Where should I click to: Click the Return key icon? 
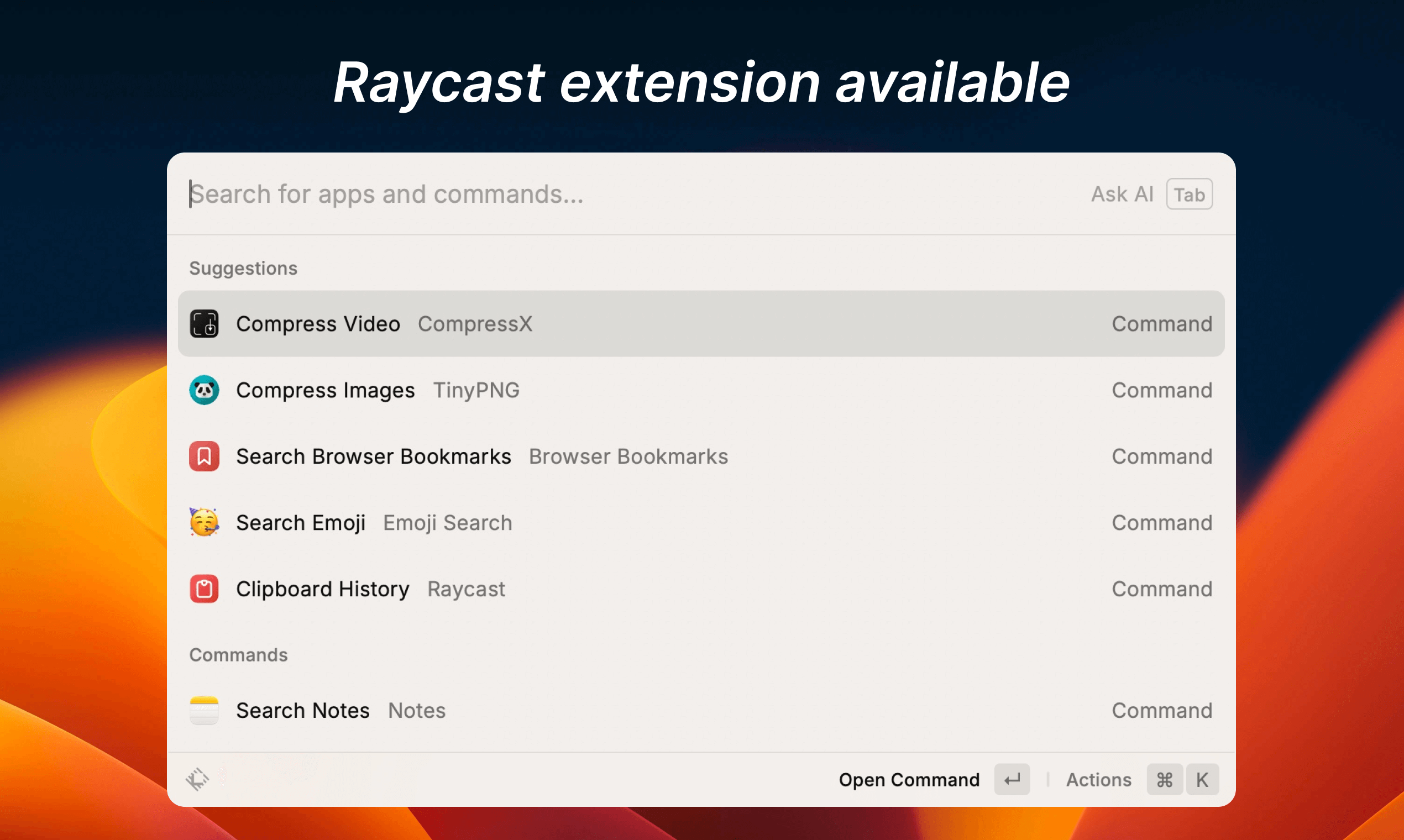(x=1012, y=779)
